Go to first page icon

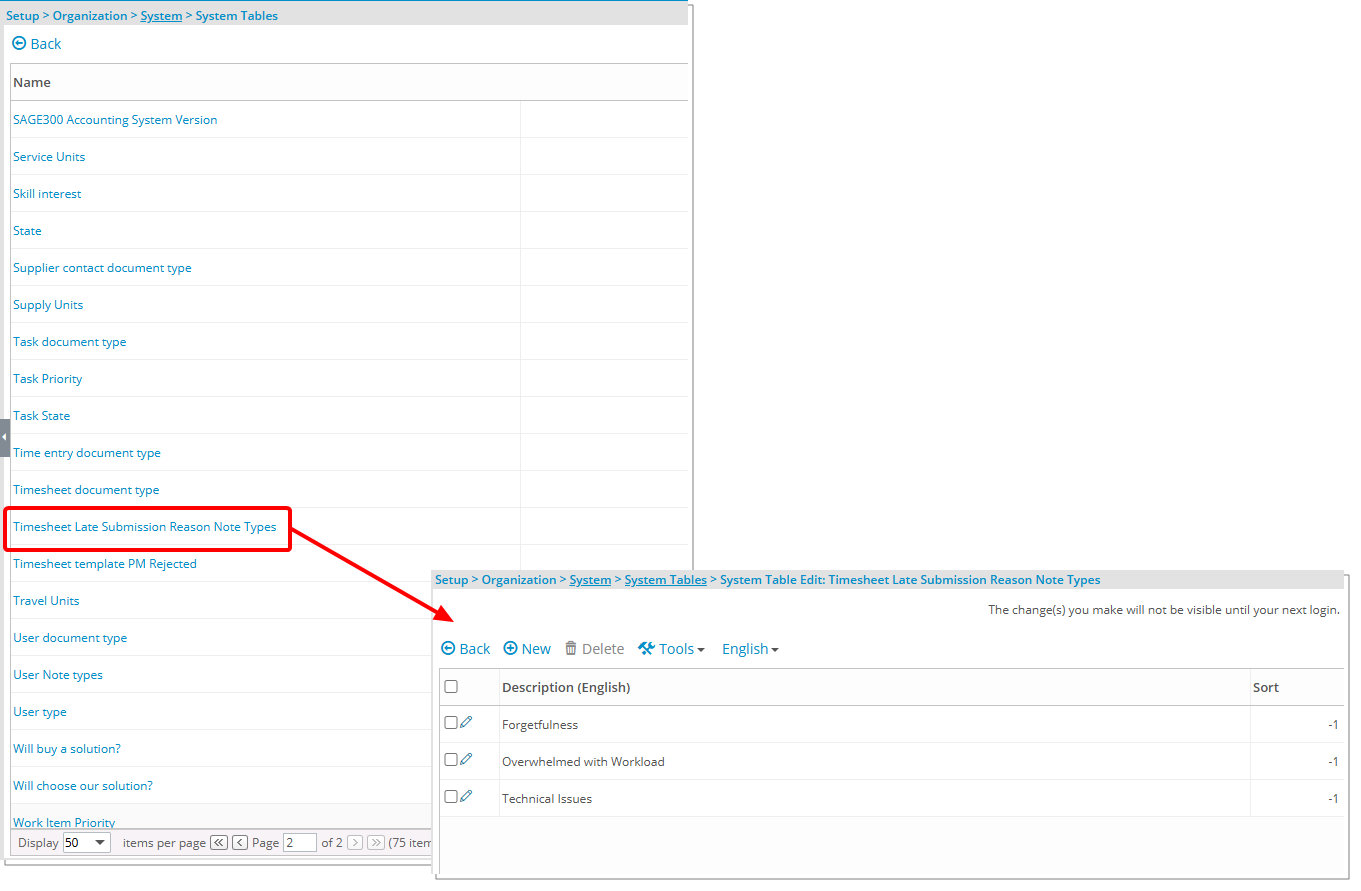click(219, 843)
